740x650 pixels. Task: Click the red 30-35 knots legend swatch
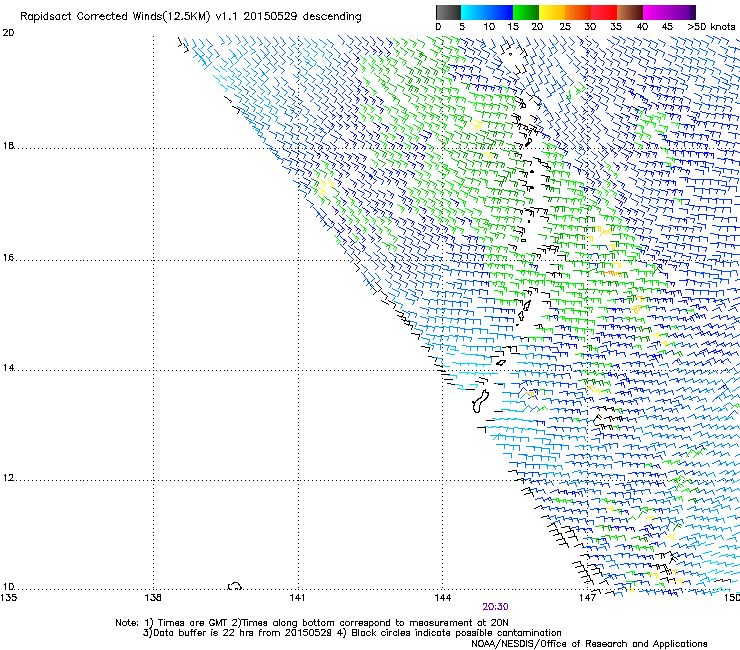(x=604, y=12)
